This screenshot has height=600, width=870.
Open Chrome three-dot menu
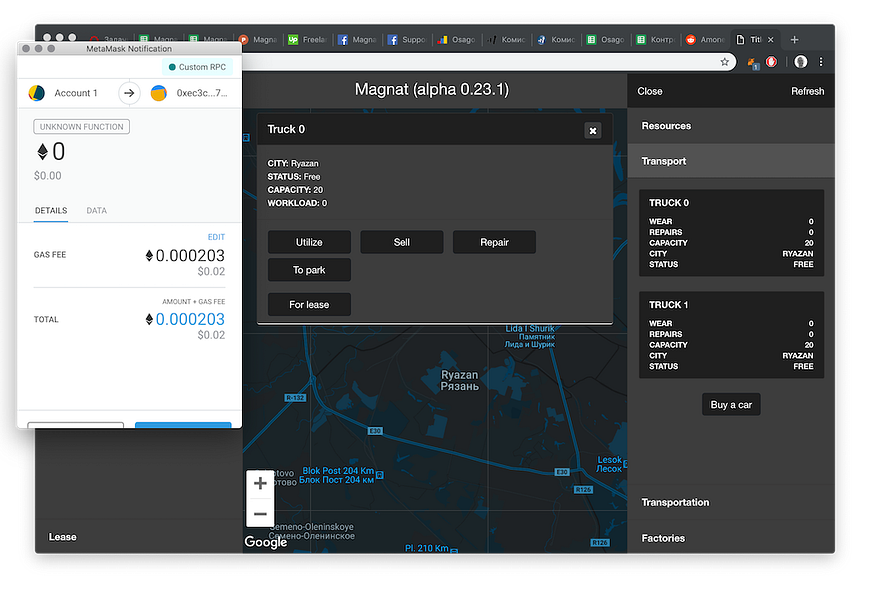(x=821, y=62)
